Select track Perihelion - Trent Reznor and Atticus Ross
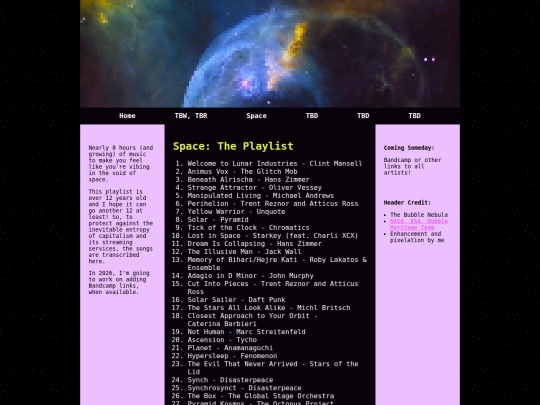Screen dimensions: 540x405 coord(273,204)
